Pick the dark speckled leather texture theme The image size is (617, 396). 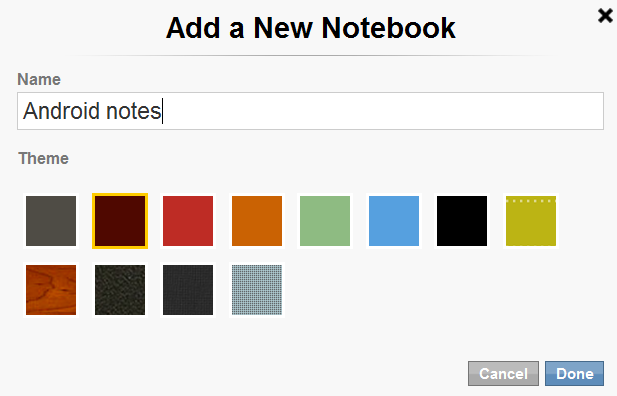[x=120, y=290]
